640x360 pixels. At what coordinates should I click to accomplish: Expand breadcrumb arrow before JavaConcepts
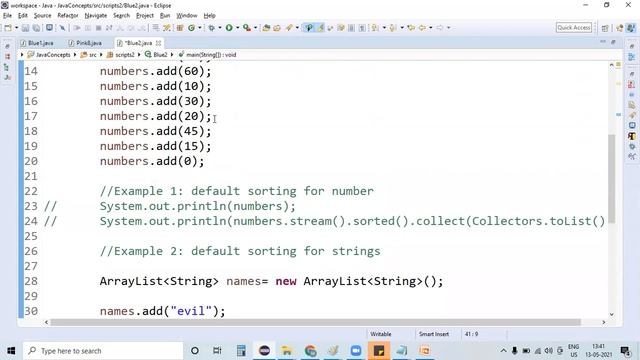coord(22,55)
